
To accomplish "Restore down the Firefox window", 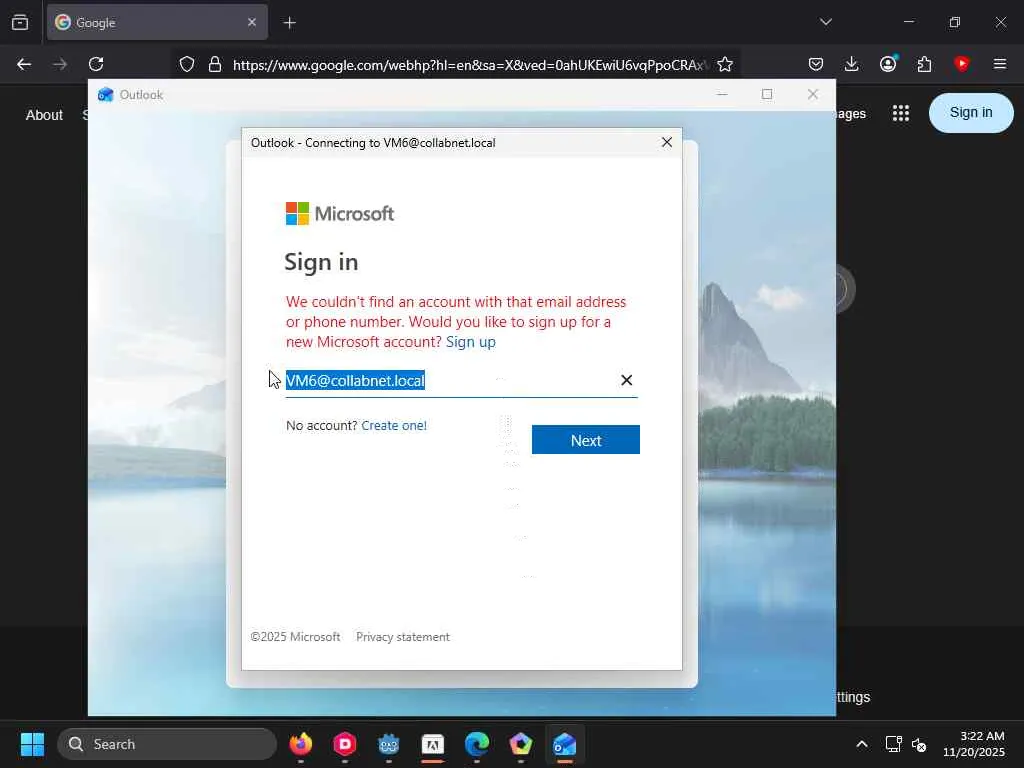I will pos(954,22).
